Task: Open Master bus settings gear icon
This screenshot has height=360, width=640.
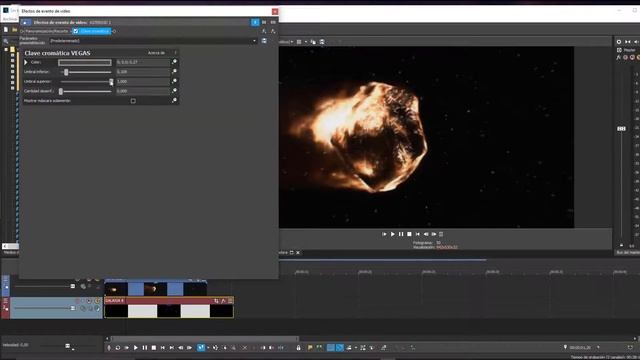Action: (619, 42)
